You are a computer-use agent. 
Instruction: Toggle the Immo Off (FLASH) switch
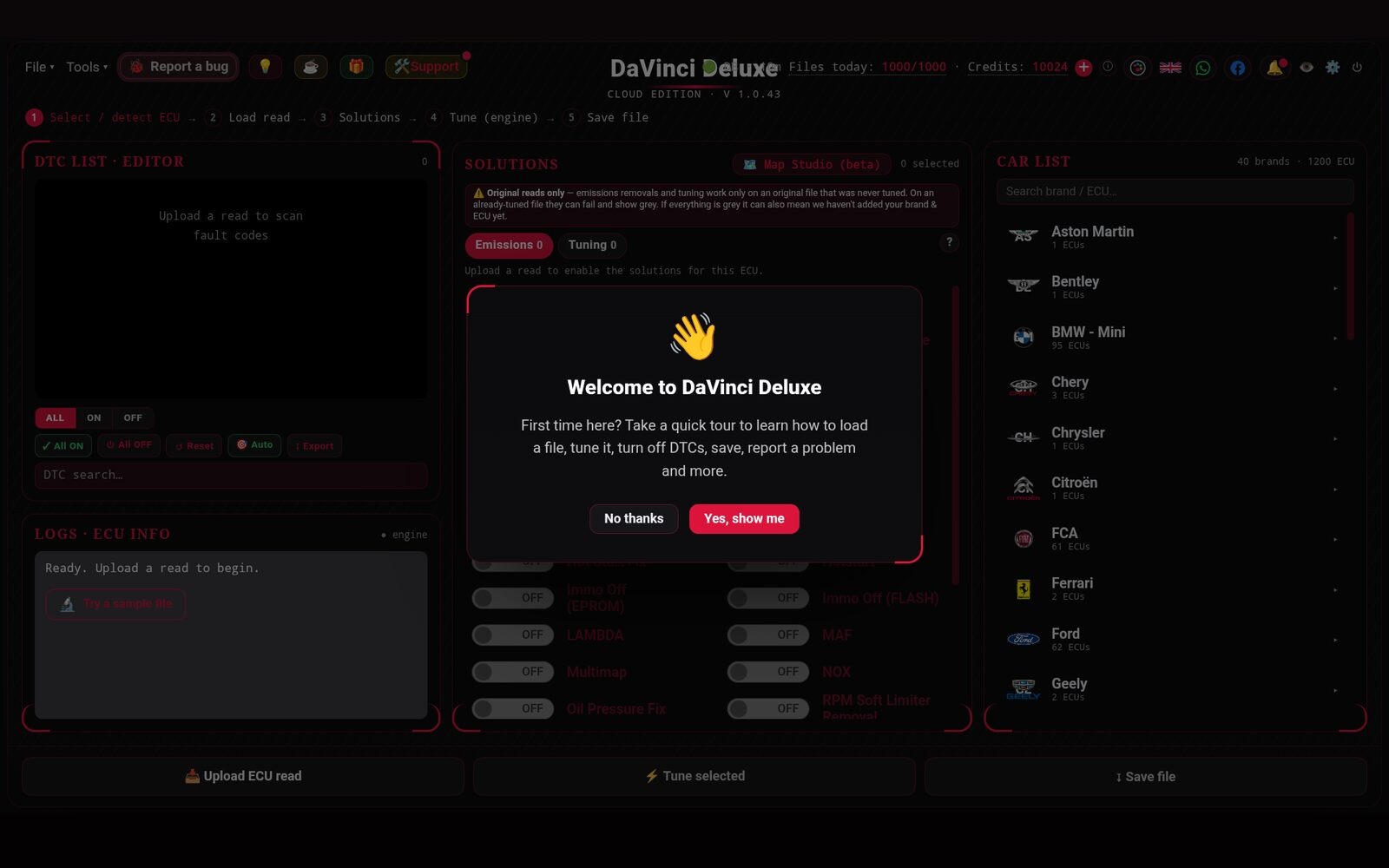tap(768, 598)
